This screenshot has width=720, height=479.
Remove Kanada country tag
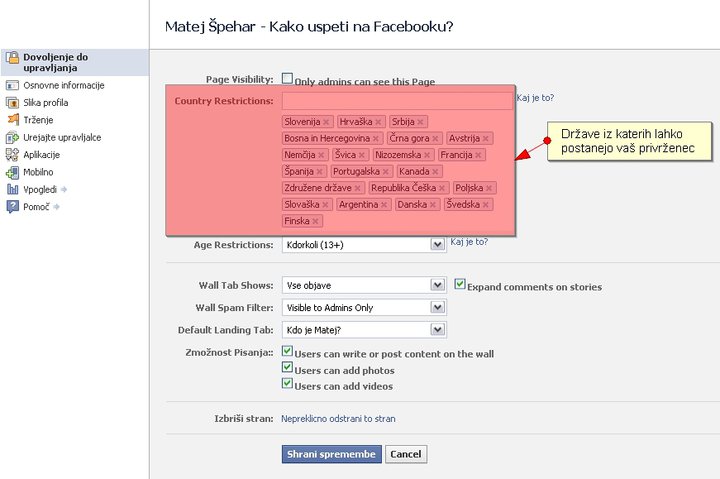[435, 172]
